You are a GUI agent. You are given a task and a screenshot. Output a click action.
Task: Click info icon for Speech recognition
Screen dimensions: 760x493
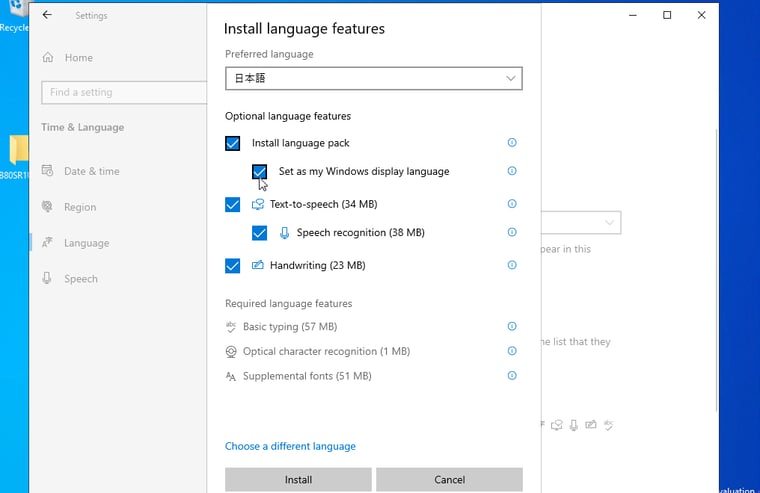click(x=512, y=232)
